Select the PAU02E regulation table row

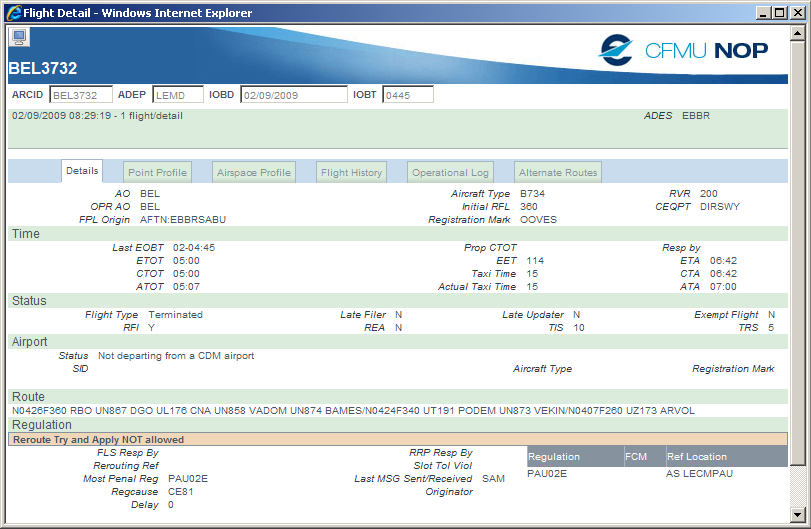[x=656, y=474]
